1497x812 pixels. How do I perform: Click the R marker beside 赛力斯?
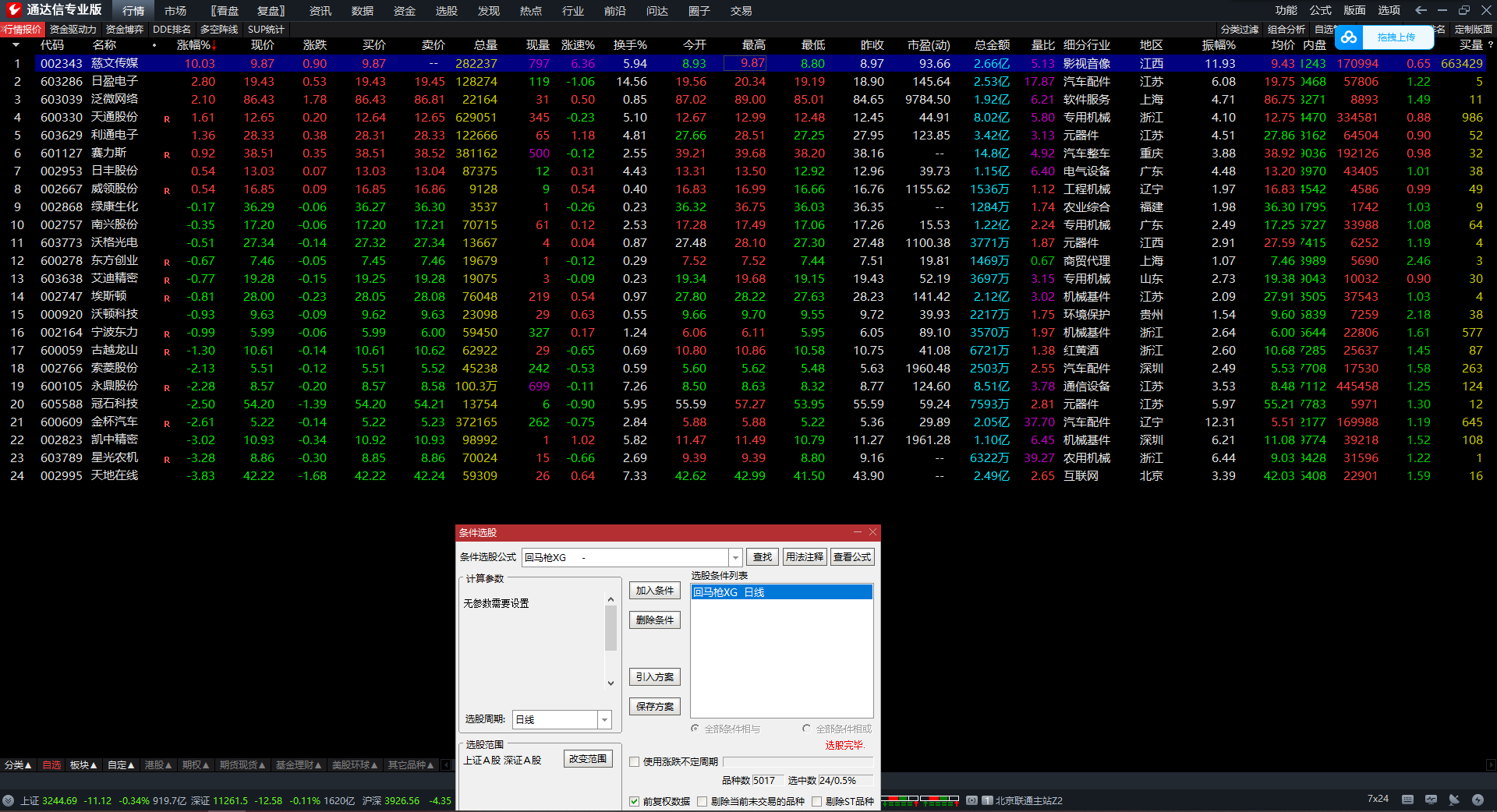pos(167,155)
